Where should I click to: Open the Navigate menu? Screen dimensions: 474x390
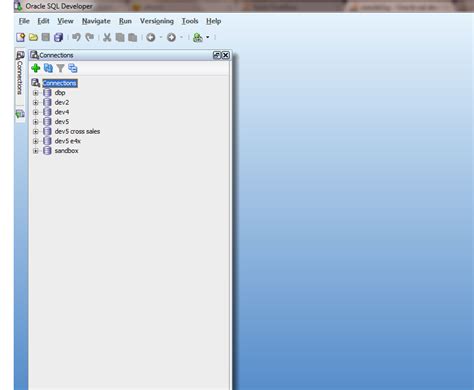coord(96,21)
